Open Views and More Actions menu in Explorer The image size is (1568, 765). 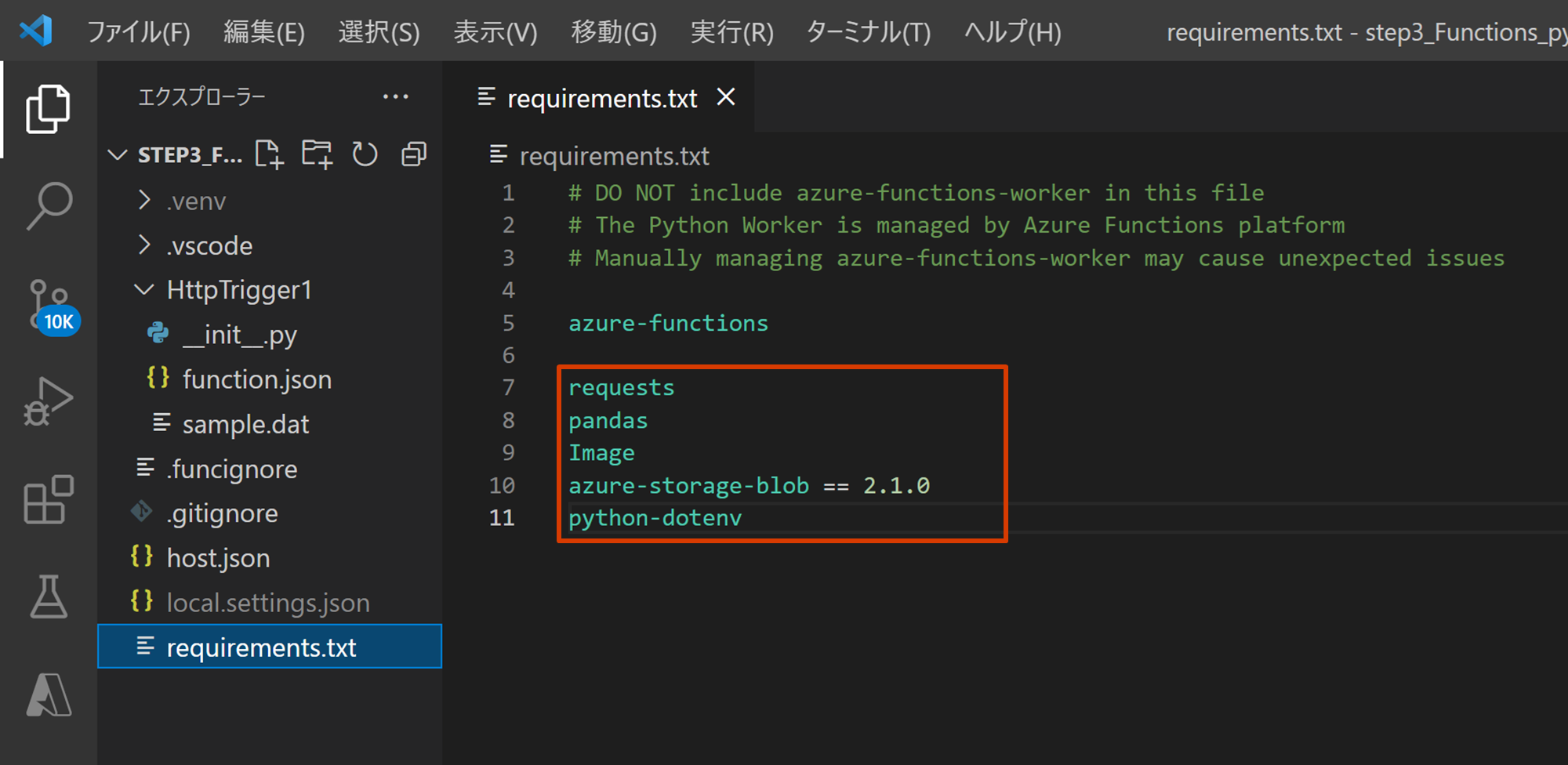[396, 96]
